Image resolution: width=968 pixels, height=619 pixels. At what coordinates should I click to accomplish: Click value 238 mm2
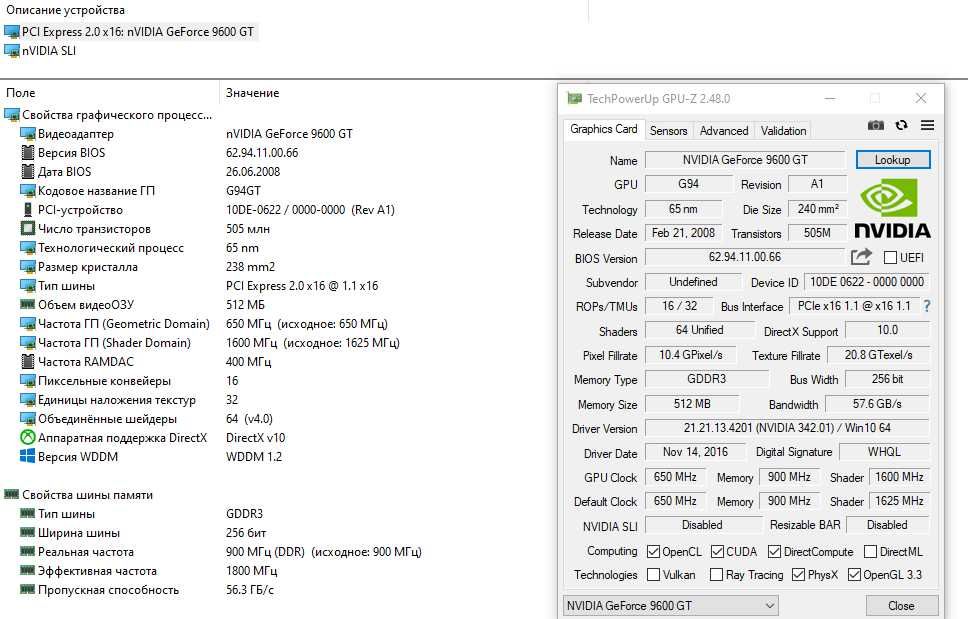point(251,267)
